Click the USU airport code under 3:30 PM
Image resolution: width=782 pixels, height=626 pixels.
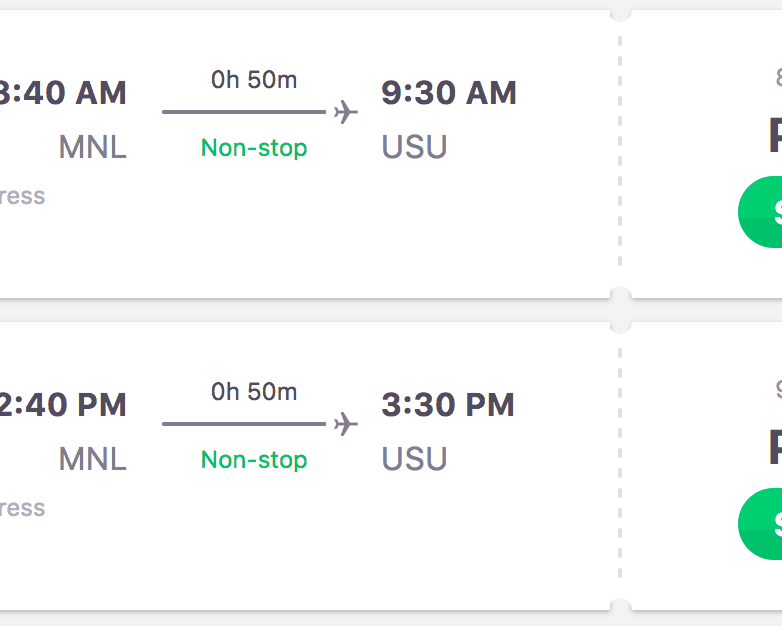(414, 459)
